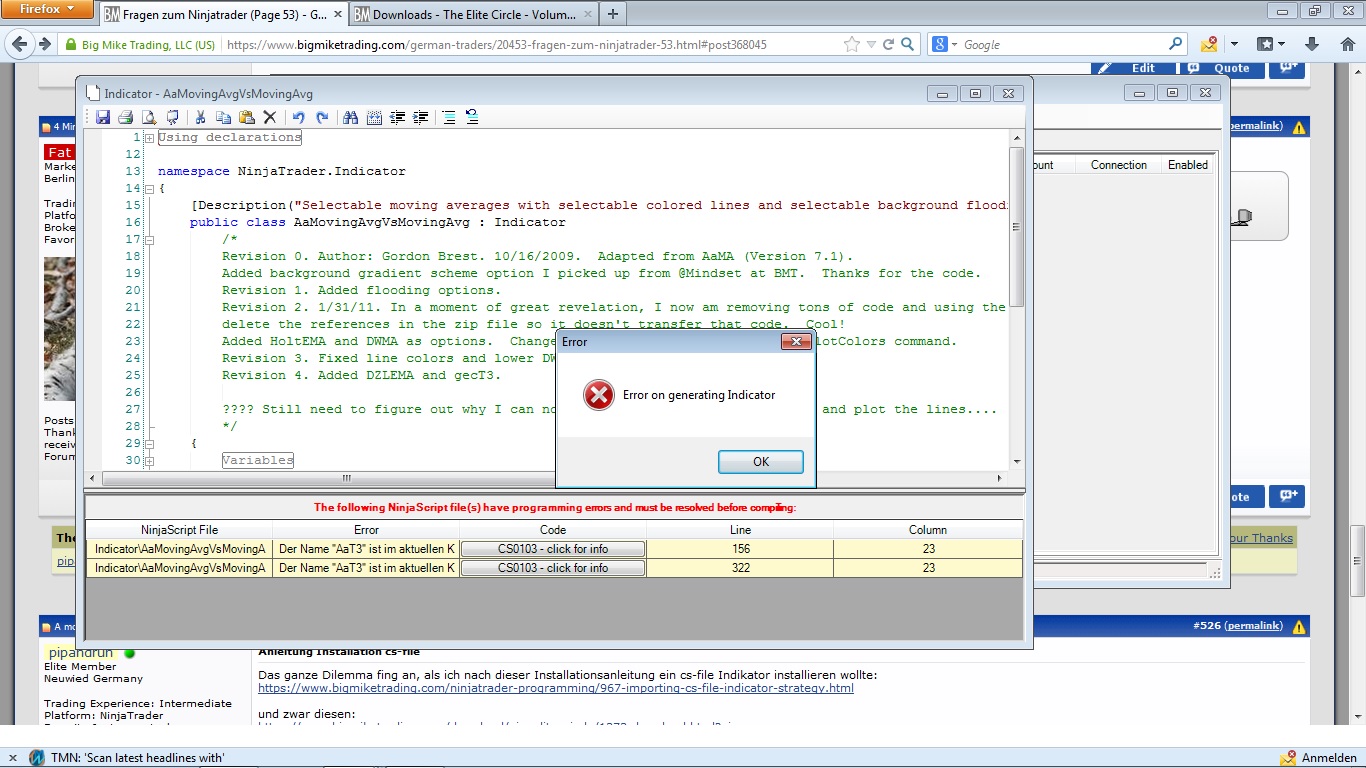Redo the edit in the editor toolbar

click(x=322, y=117)
